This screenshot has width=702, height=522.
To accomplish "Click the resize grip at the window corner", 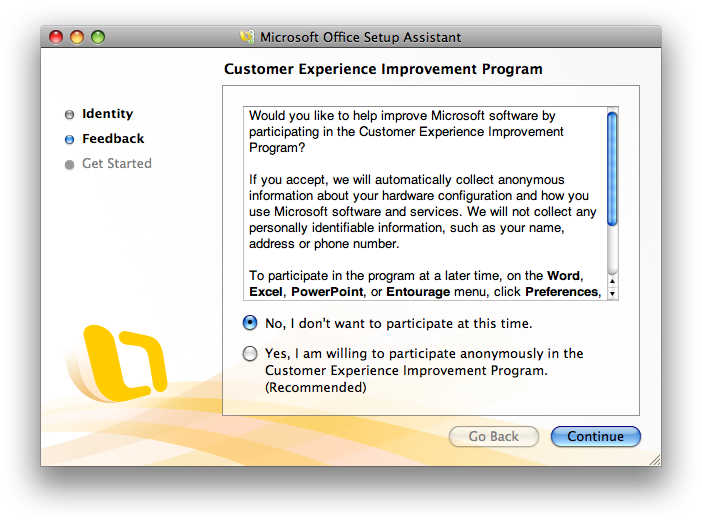I will [655, 460].
